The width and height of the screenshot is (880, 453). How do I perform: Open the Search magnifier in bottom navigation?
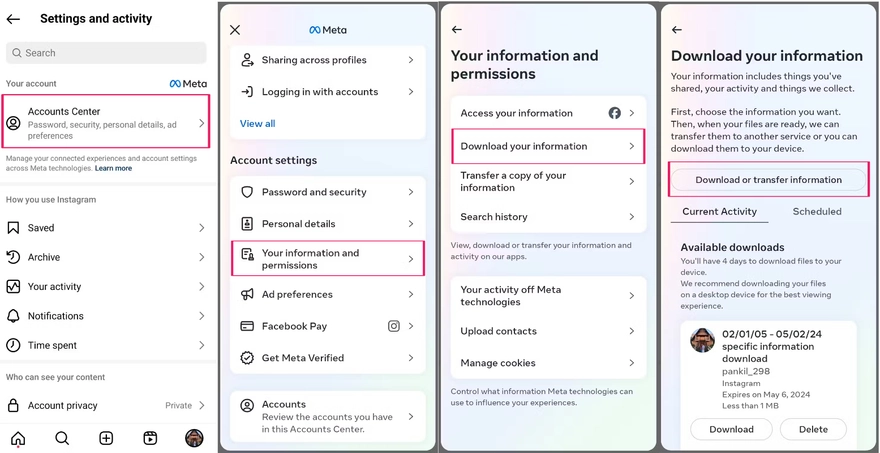coord(62,438)
